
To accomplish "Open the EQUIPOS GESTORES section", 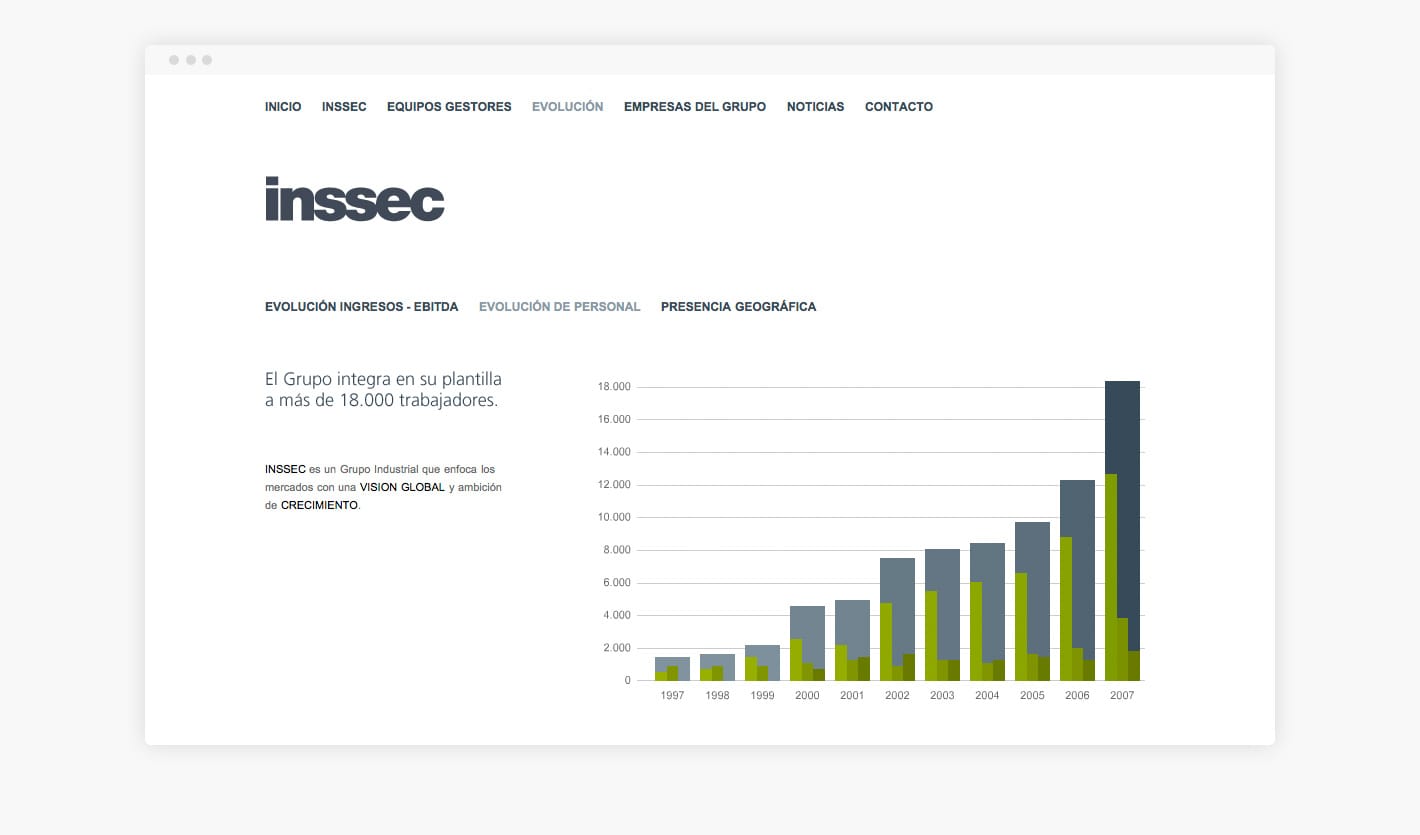I will pos(449,106).
